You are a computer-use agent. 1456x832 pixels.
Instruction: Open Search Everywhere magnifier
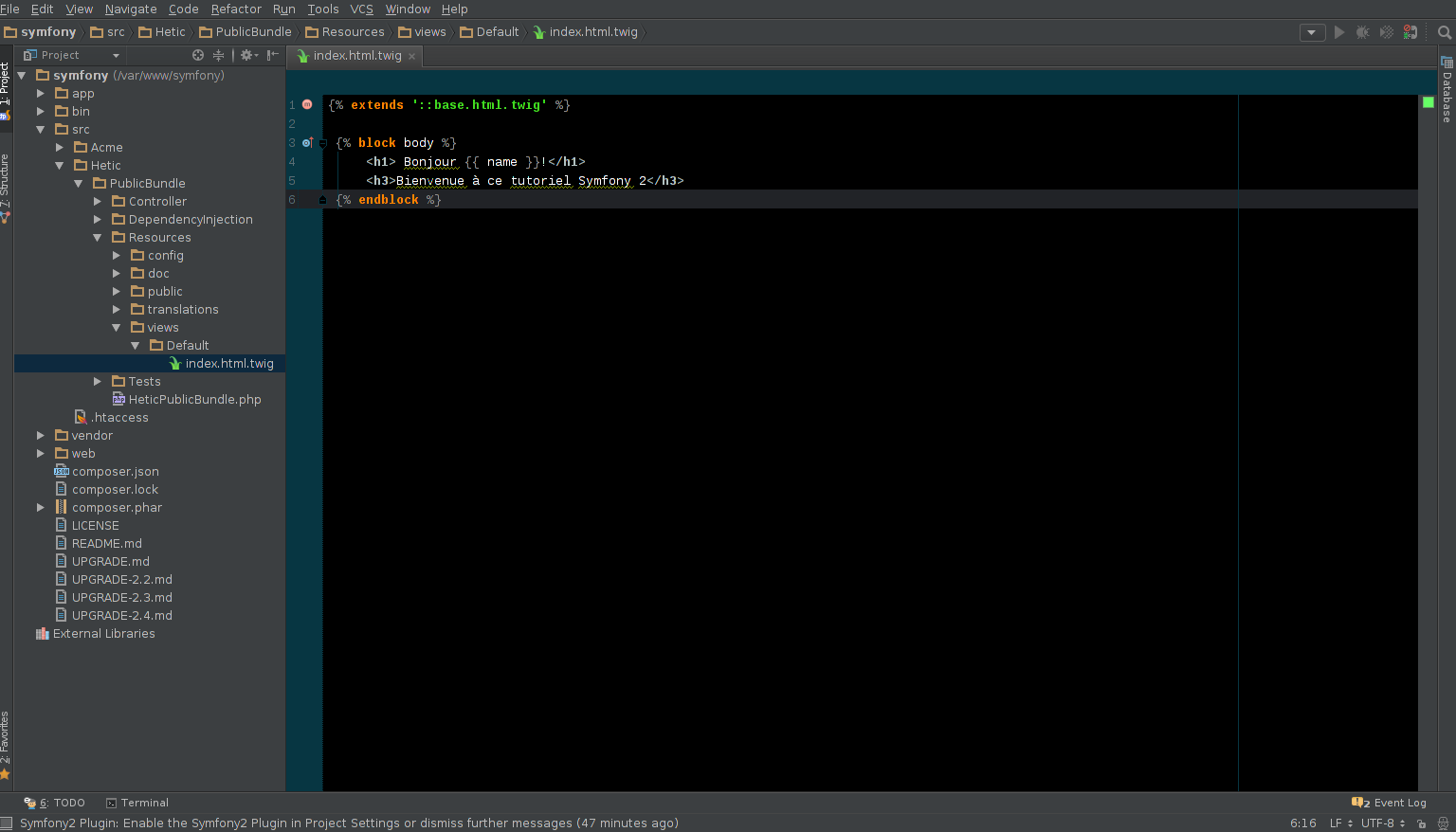tap(1445, 32)
